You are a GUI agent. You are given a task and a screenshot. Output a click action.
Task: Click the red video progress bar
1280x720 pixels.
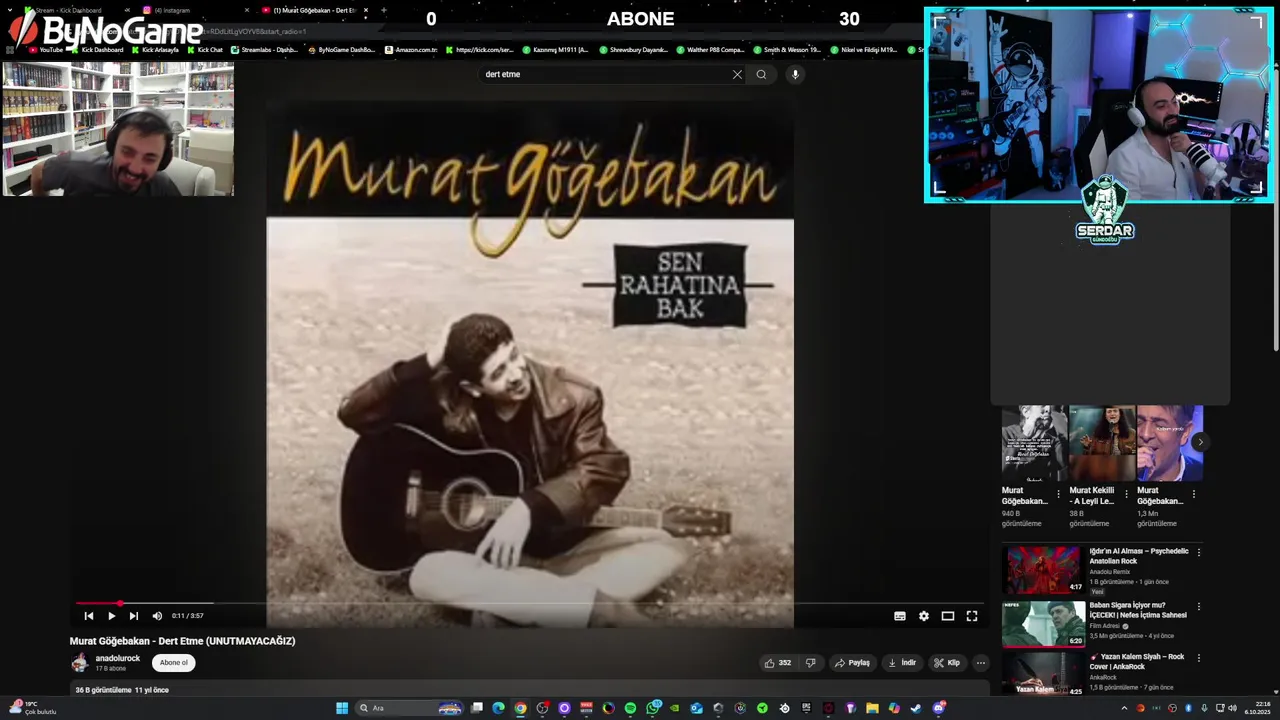(x=98, y=603)
